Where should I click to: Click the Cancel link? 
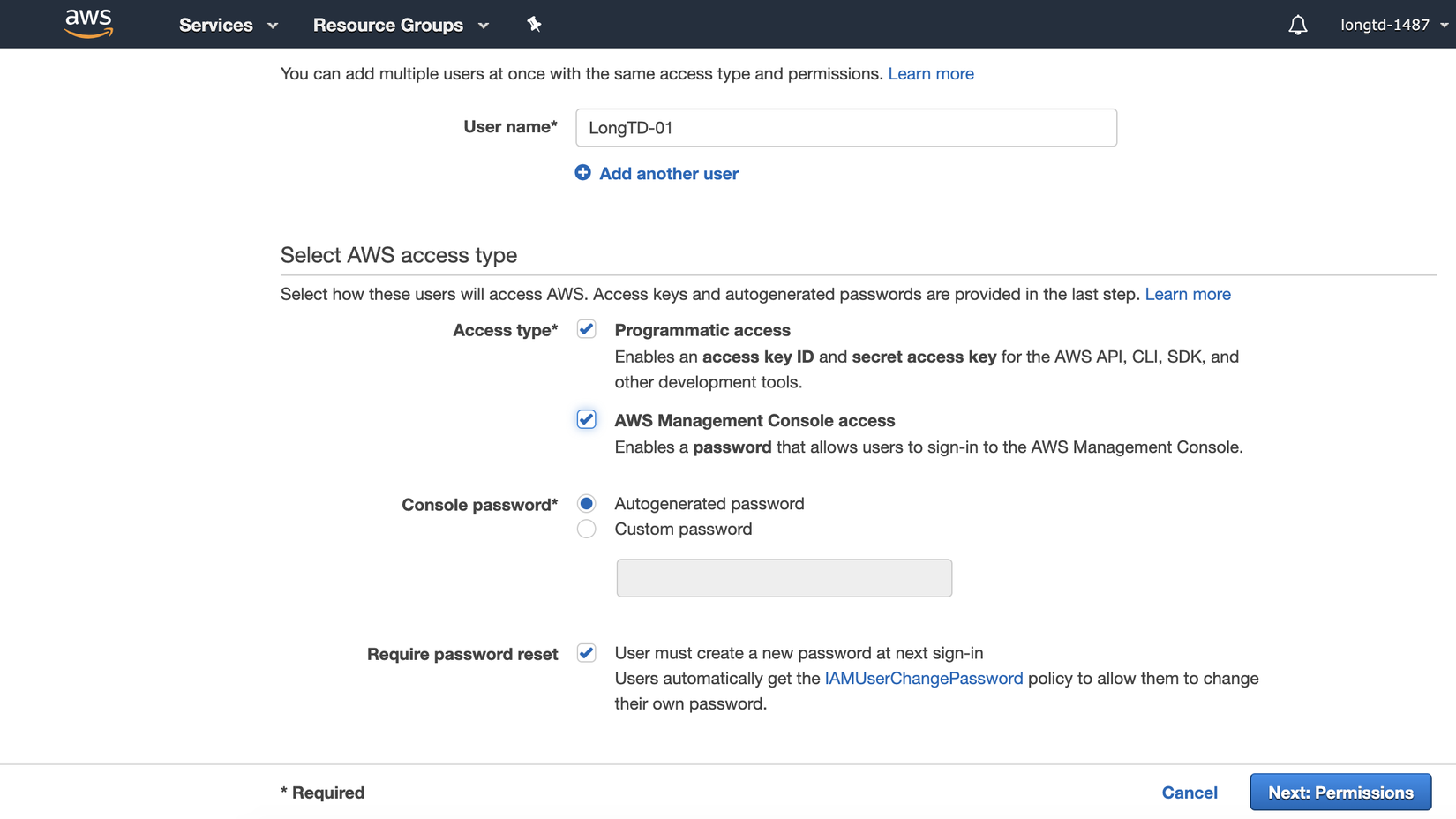pyautogui.click(x=1190, y=793)
